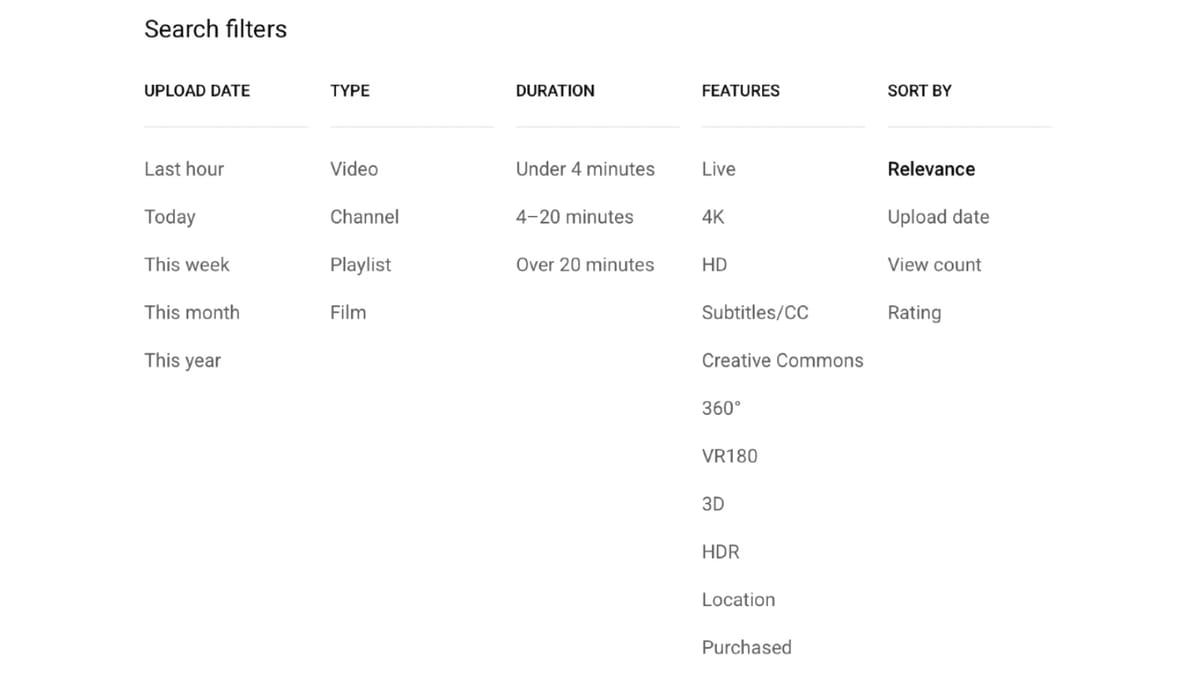Filter results by Last hour upload date
The height and width of the screenshot is (675, 1200).
[184, 169]
